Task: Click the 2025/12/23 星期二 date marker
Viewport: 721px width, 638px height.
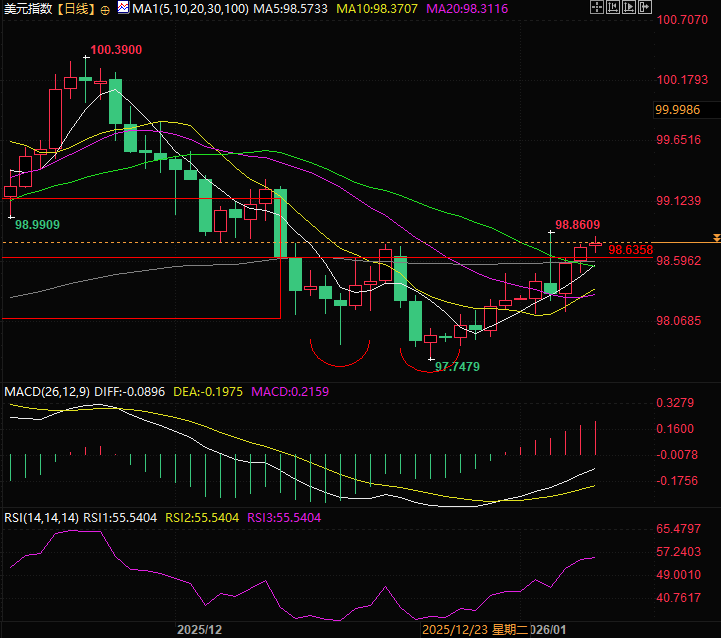Action: 475,630
